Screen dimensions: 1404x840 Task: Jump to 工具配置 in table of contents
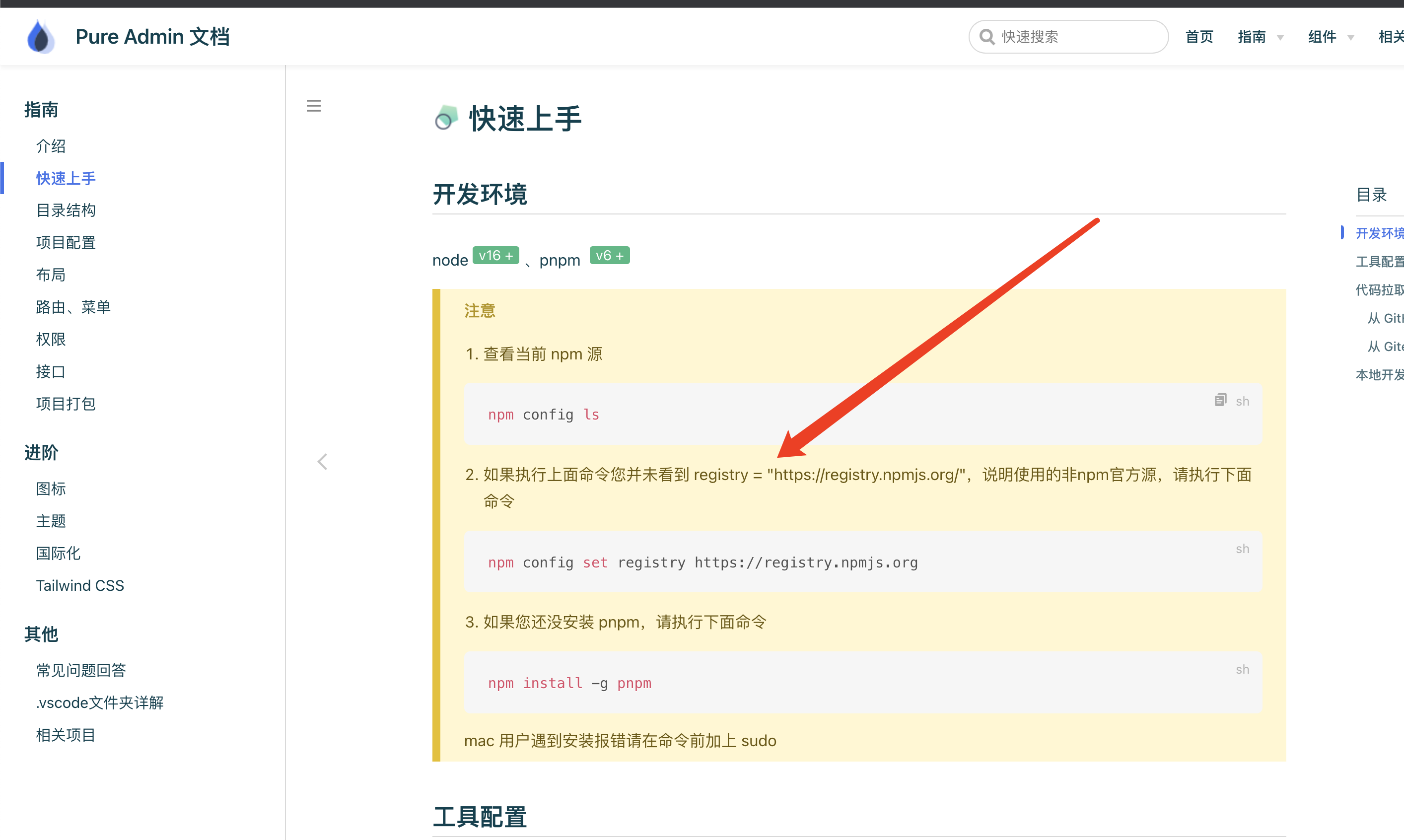tap(1380, 262)
